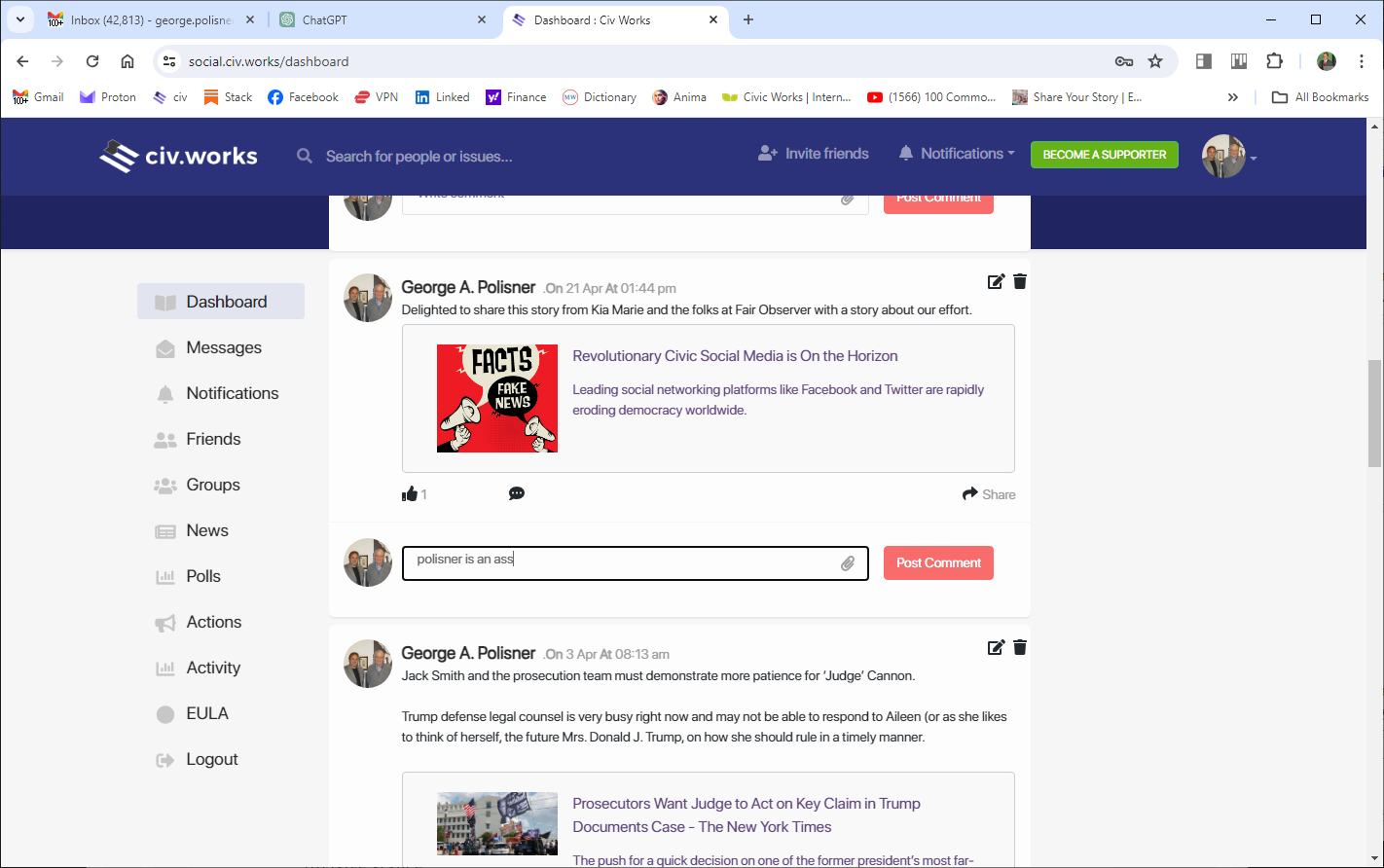Click the comment bubble icon under the post
The height and width of the screenshot is (868, 1384).
517,494
